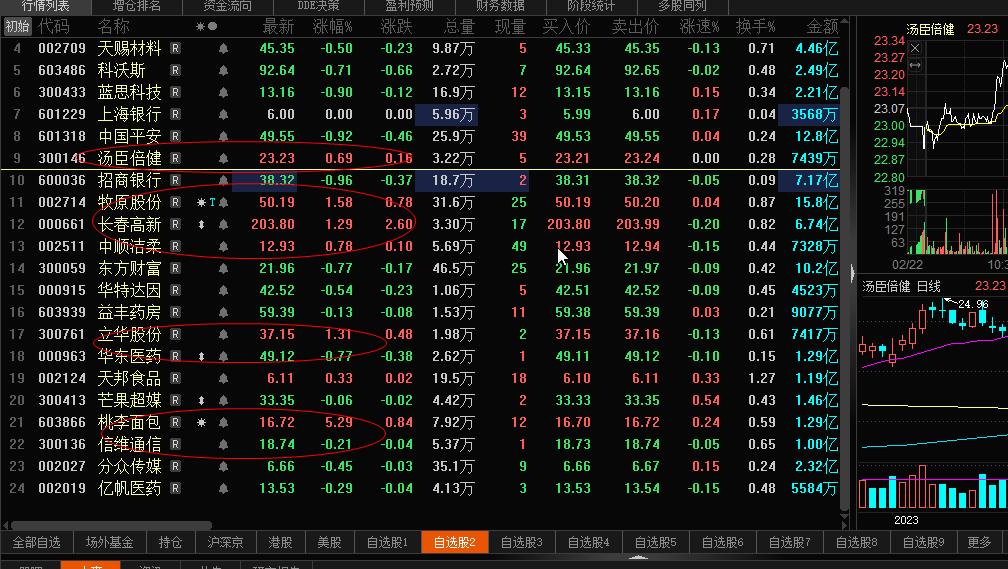The height and width of the screenshot is (569, 1008).
Task: Click the horizontal double-arrow icon on mini chart
Action: pyautogui.click(x=915, y=65)
